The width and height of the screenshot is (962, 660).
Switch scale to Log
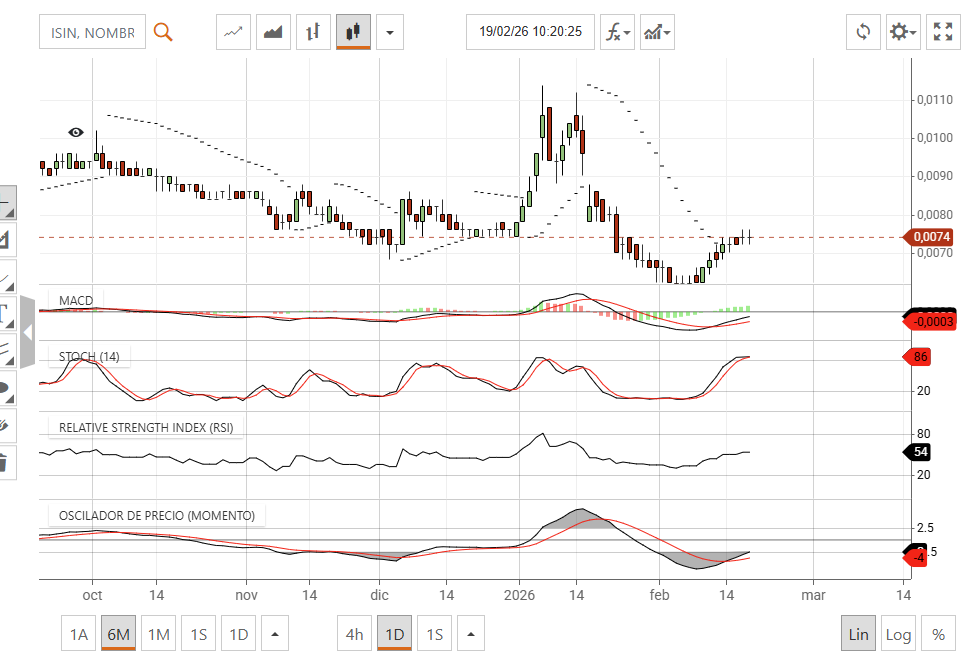point(898,634)
